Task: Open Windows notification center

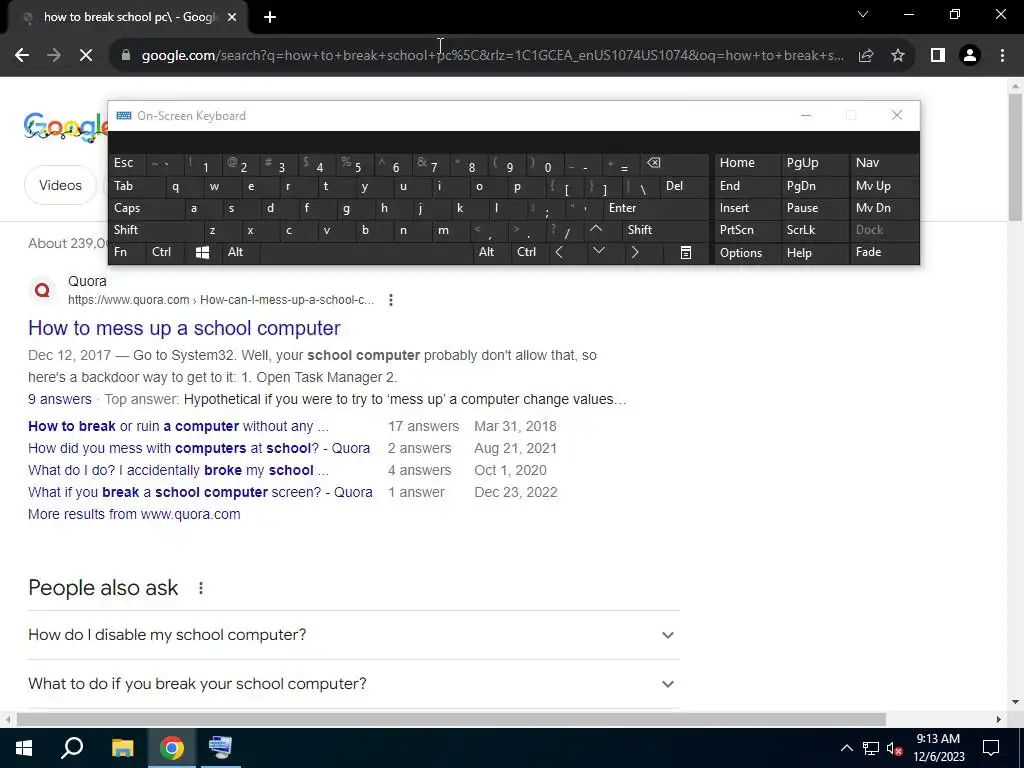Action: click(x=991, y=748)
